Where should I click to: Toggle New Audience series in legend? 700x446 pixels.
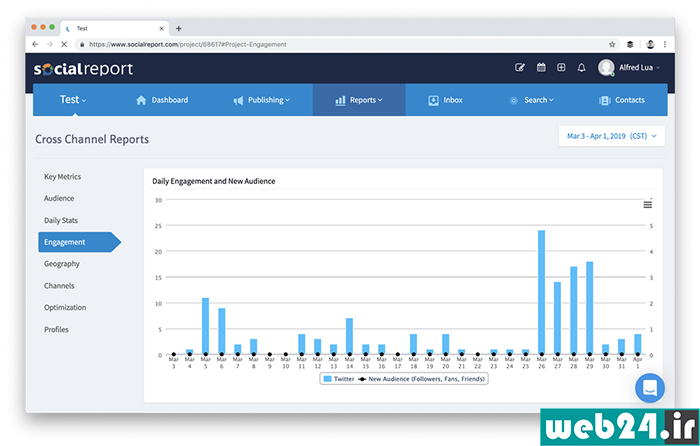coord(421,379)
